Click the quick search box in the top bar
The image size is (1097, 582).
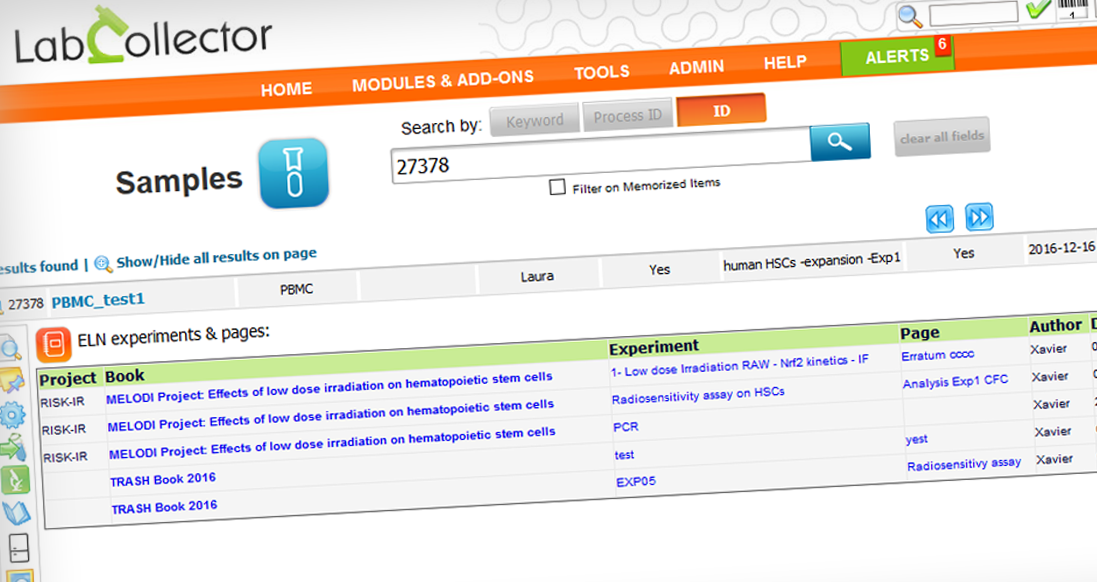pos(972,13)
